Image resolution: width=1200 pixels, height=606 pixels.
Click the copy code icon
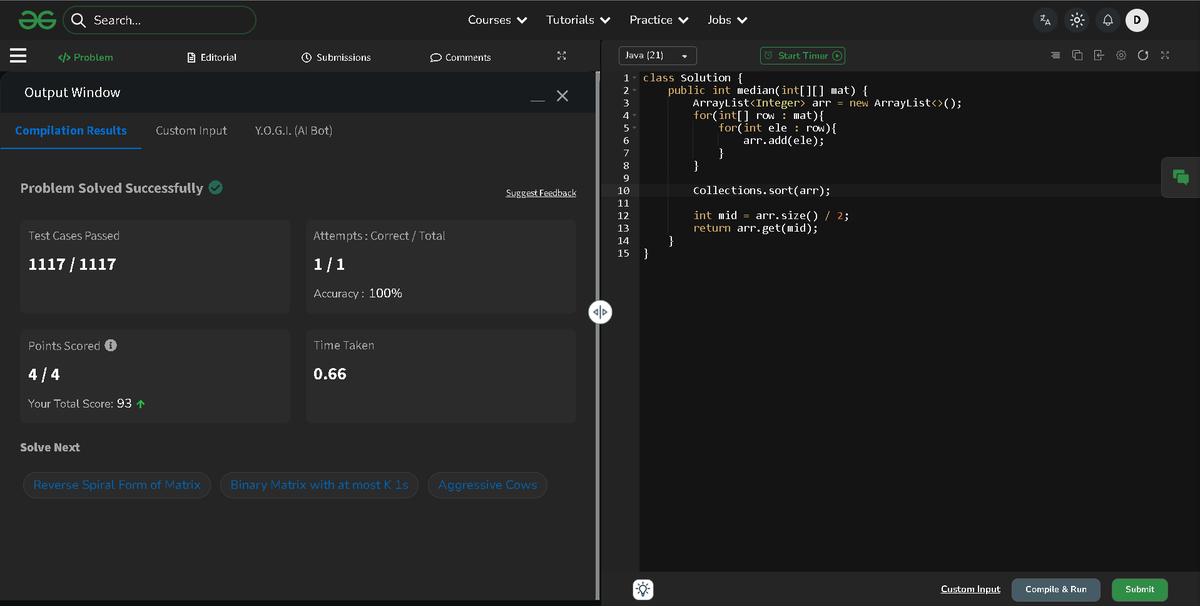click(x=1077, y=55)
